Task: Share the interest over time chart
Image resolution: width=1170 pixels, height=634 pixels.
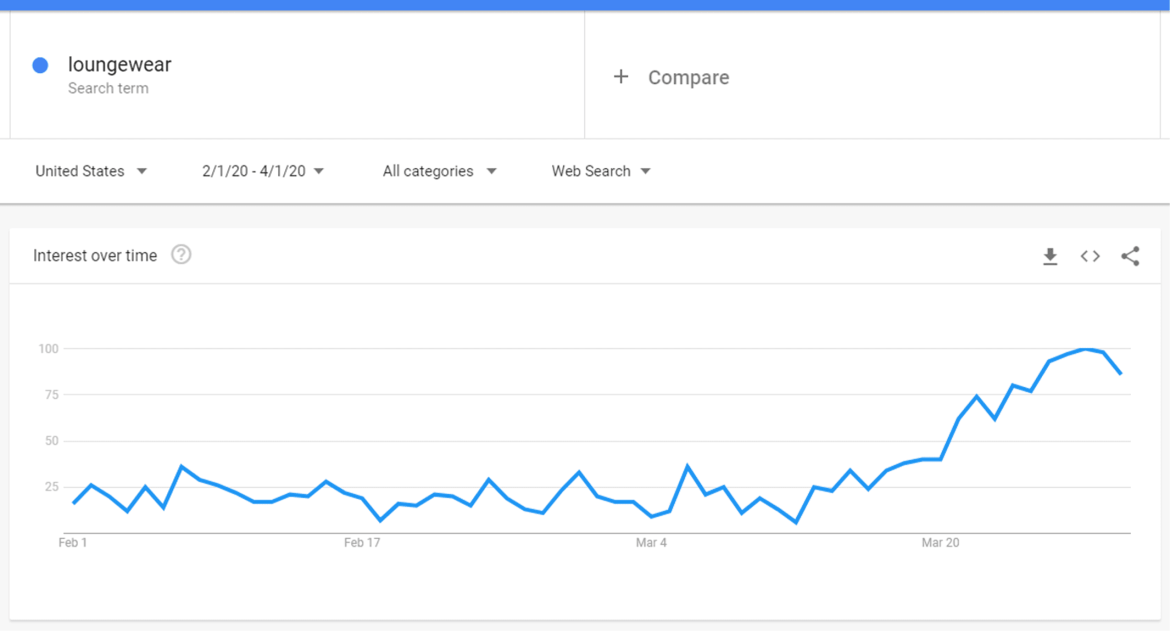Action: pos(1131,256)
